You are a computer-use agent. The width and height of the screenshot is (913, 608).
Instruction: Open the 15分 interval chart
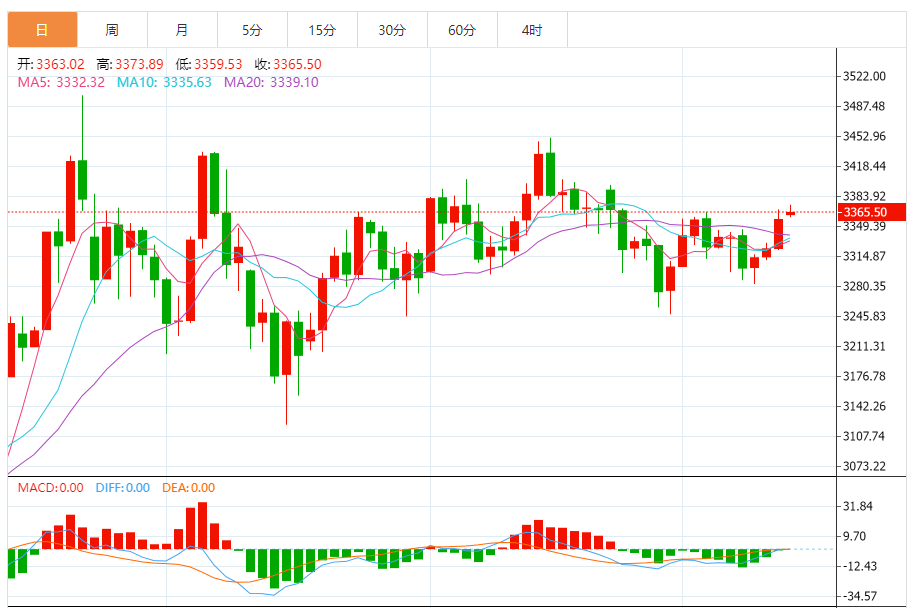(x=322, y=30)
